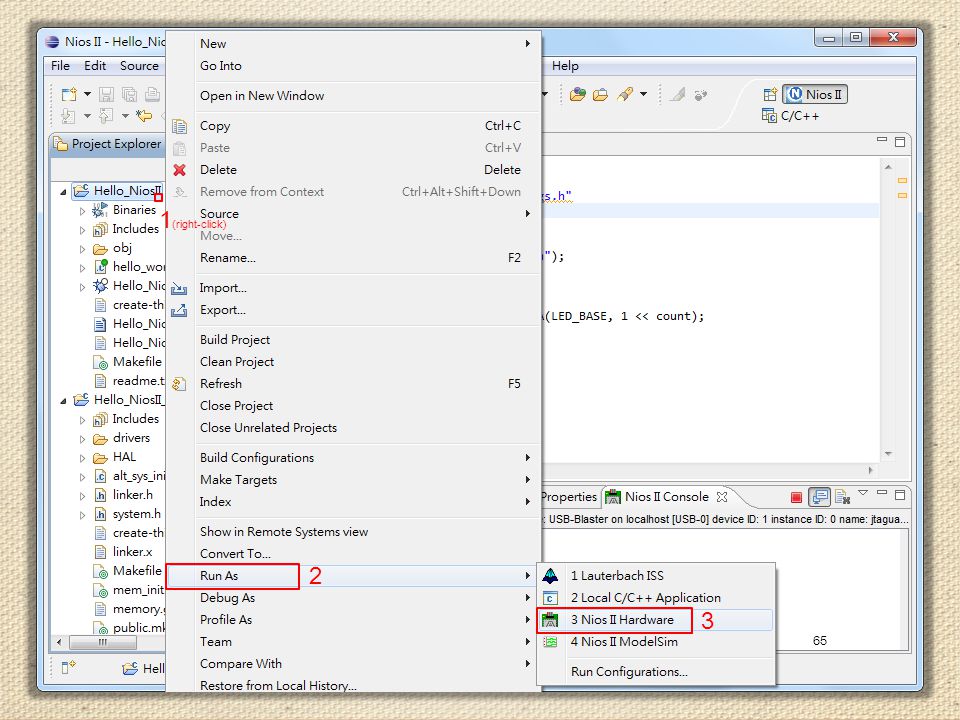The width and height of the screenshot is (960, 720).
Task: Choose Run Configurations... entry
Action: coord(656,672)
